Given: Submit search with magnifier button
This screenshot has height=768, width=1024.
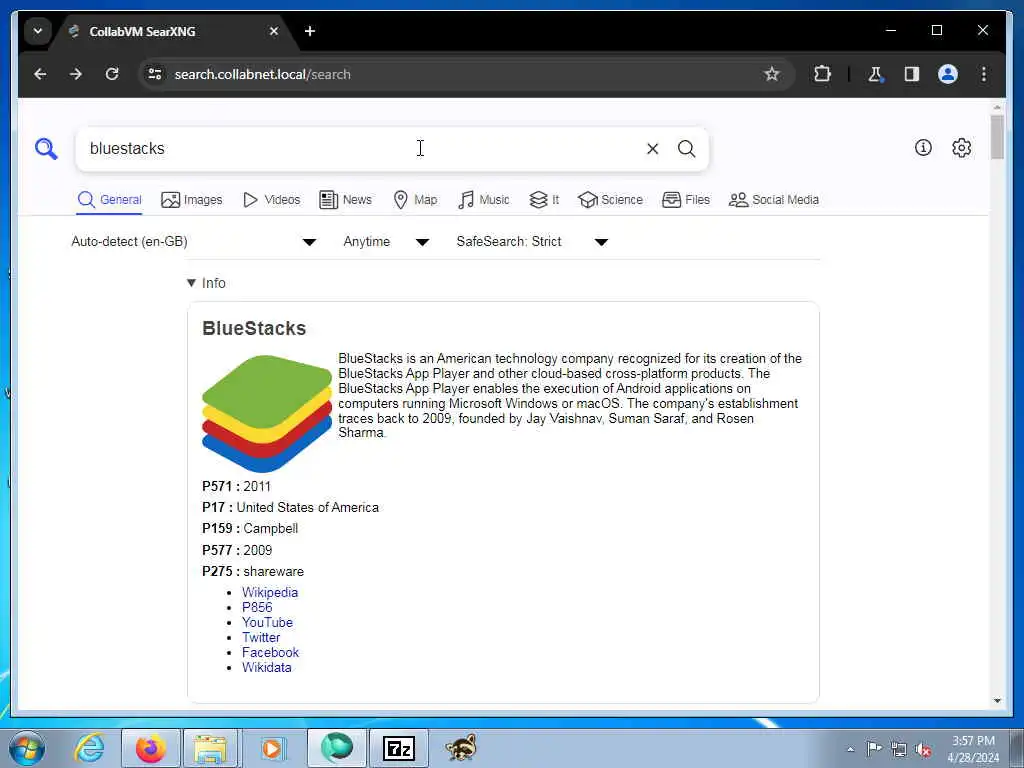Looking at the screenshot, I should coord(686,149).
